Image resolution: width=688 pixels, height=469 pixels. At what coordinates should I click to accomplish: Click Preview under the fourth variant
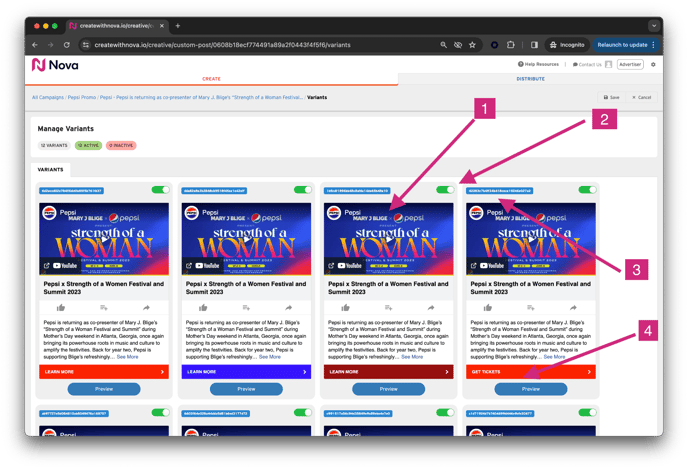531,389
